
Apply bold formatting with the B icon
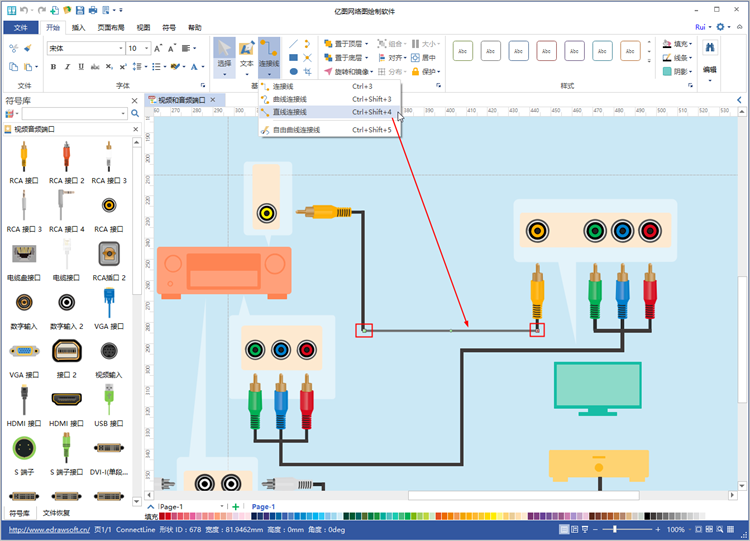[x=53, y=67]
